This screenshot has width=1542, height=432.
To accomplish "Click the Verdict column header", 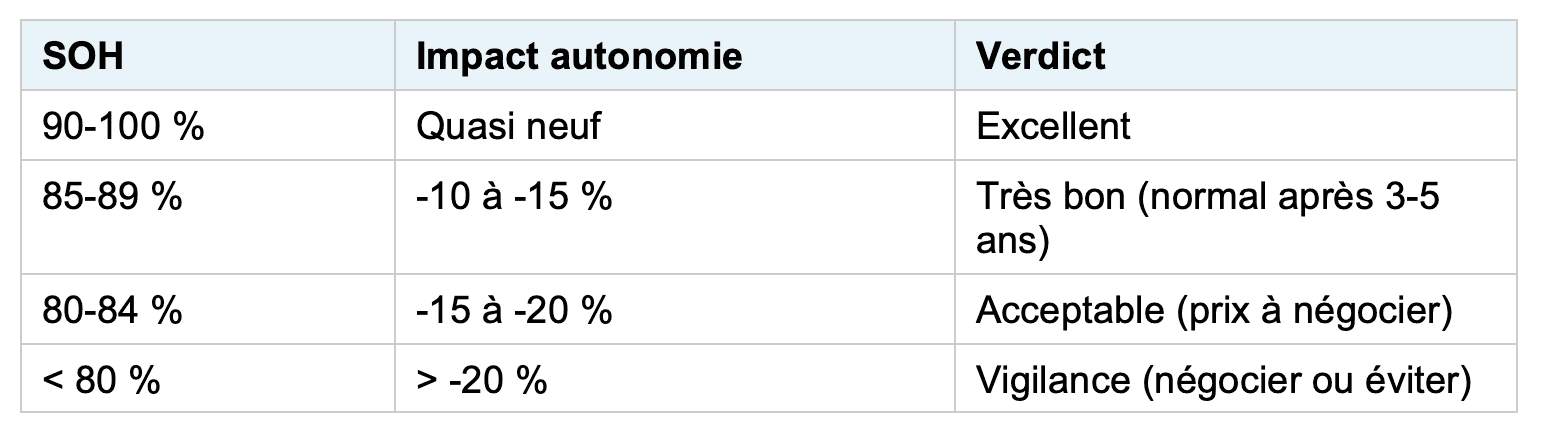I will pos(1041,57).
